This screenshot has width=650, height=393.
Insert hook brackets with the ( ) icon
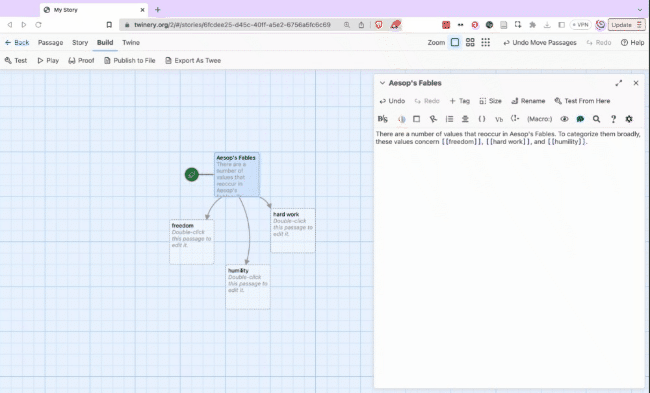(482, 119)
